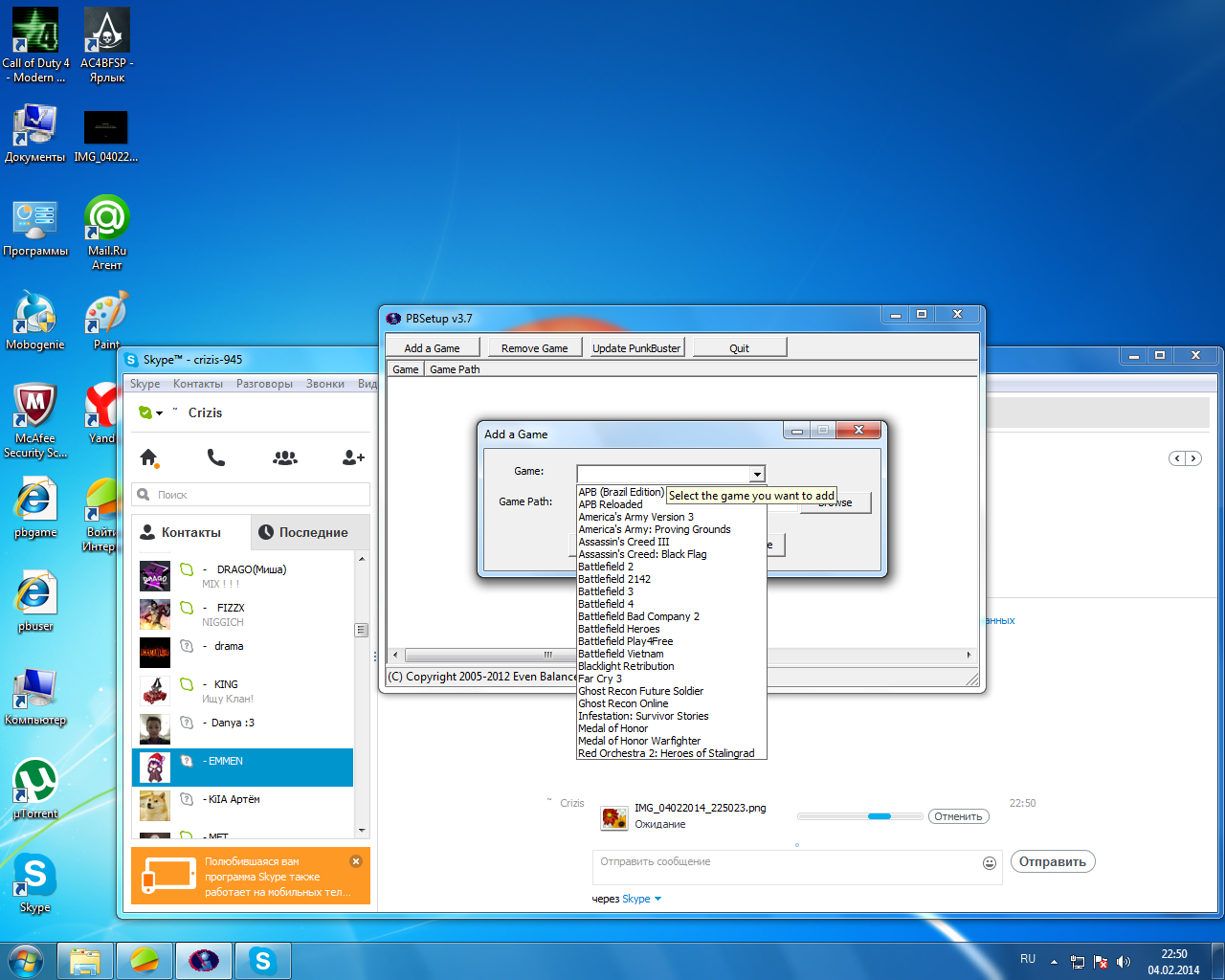Switch to Последние tab in Skype
The height and width of the screenshot is (980, 1225).
pyautogui.click(x=312, y=532)
